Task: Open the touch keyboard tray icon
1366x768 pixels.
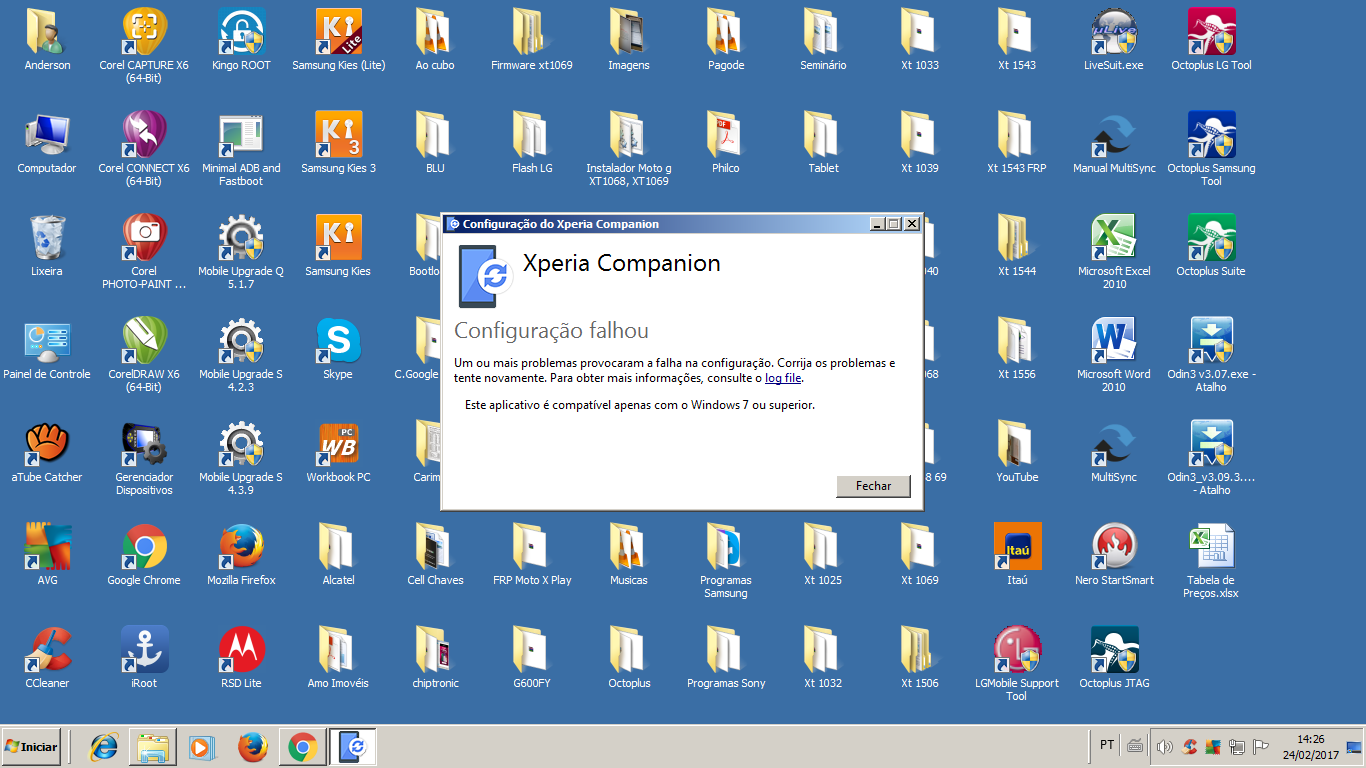Action: [x=1135, y=745]
